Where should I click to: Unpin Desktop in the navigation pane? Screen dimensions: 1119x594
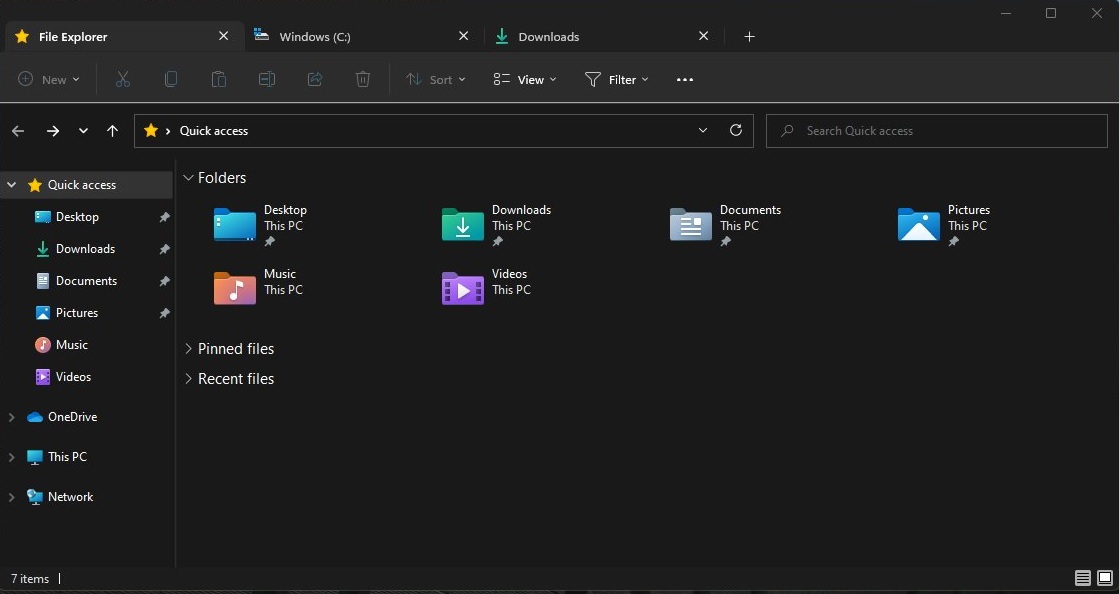point(164,217)
